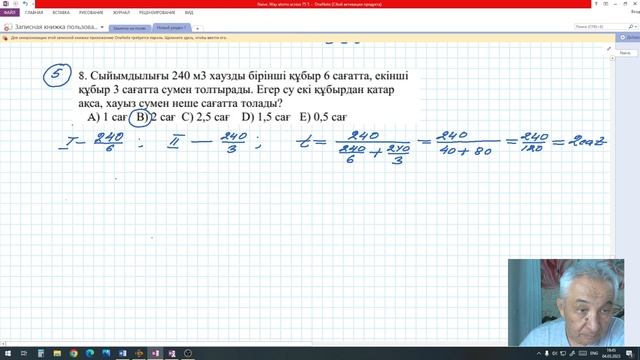
Task: Open the Calculator icon on the taskbar
Action: pyautogui.click(x=40, y=353)
